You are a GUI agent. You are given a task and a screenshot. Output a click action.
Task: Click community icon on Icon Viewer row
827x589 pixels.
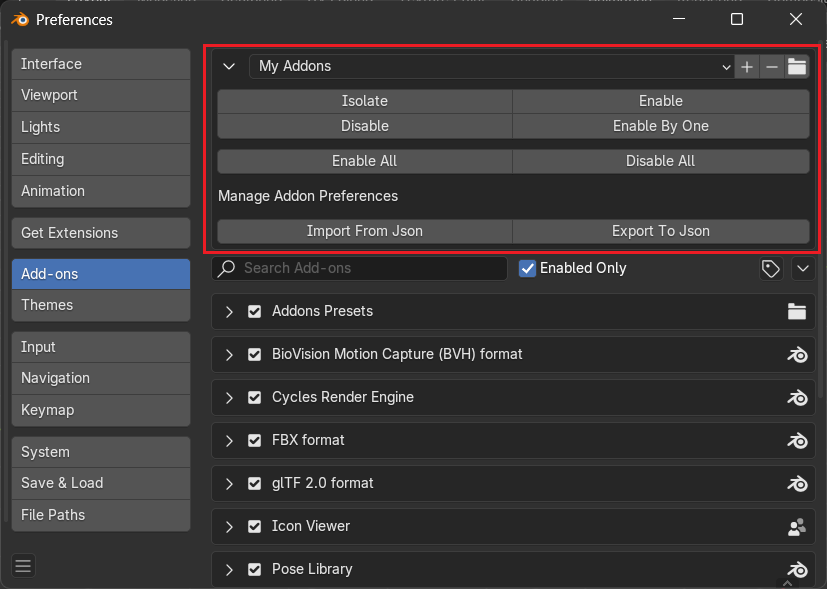click(797, 526)
